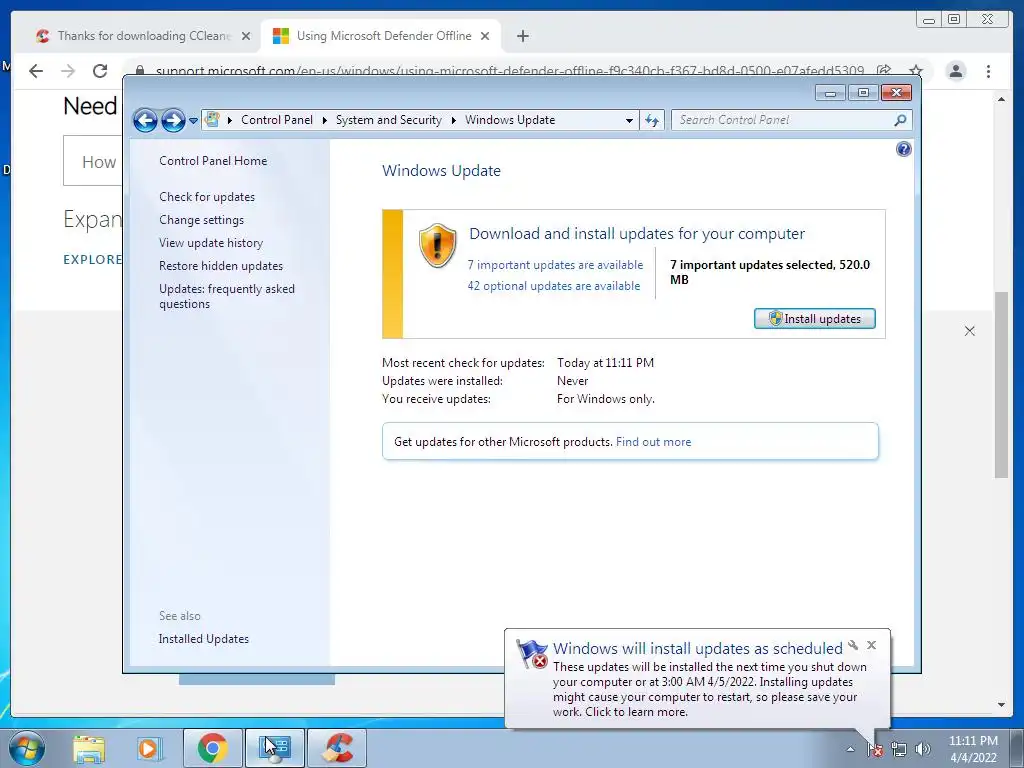Image resolution: width=1024 pixels, height=768 pixels.
Task: Open Control Panel taskbar button
Action: 274,748
